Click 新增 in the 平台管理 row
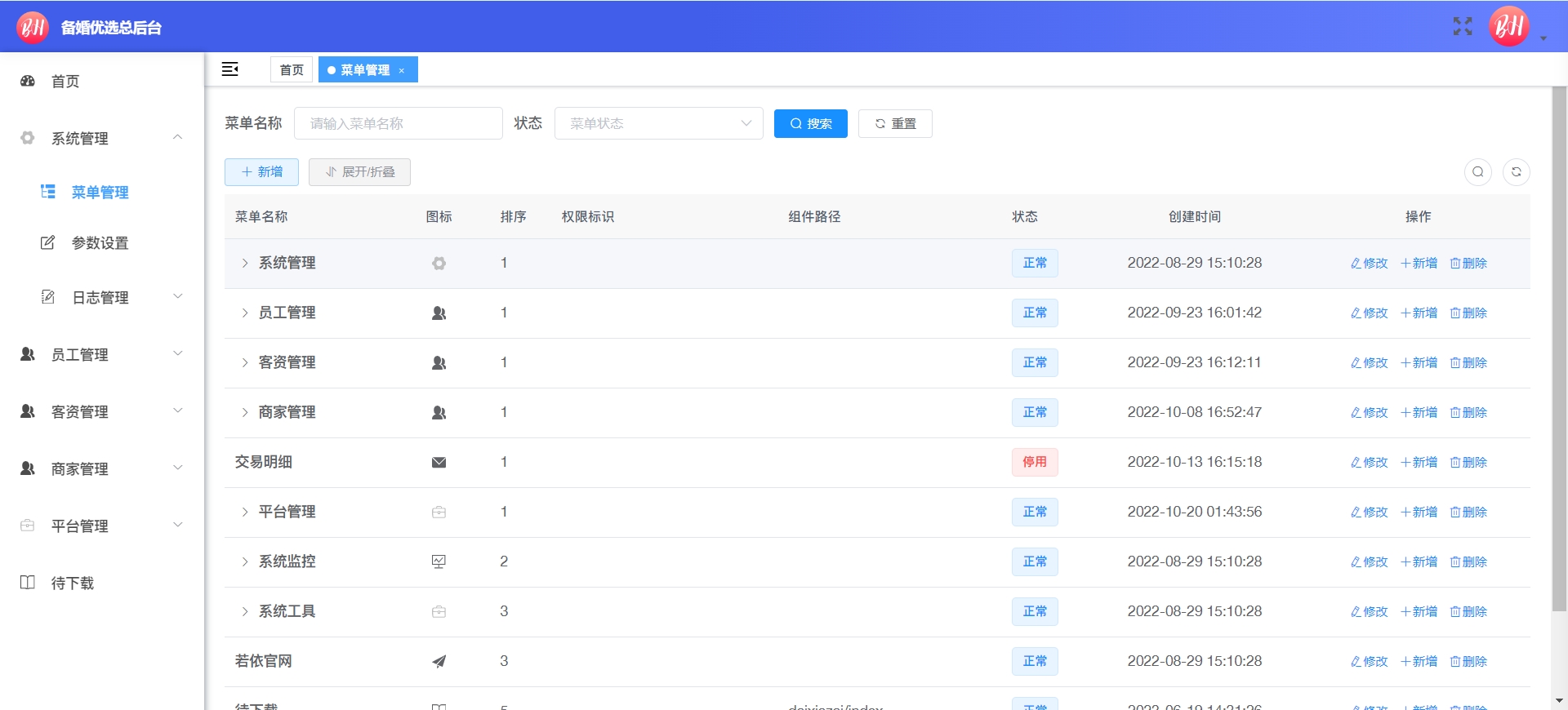 click(1419, 512)
